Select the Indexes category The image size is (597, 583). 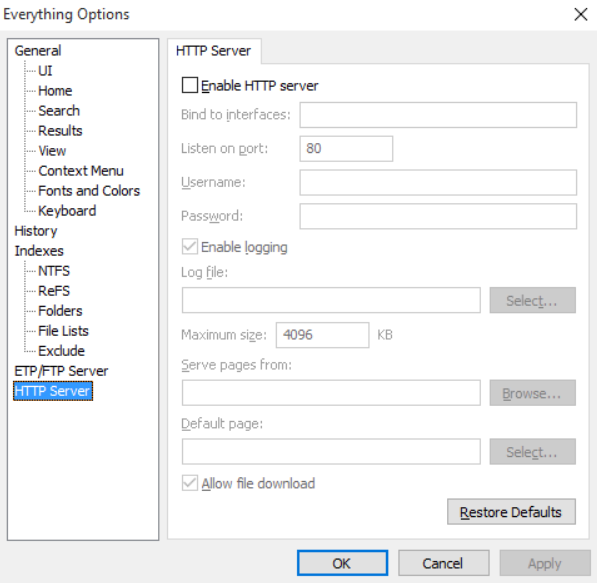click(x=39, y=251)
